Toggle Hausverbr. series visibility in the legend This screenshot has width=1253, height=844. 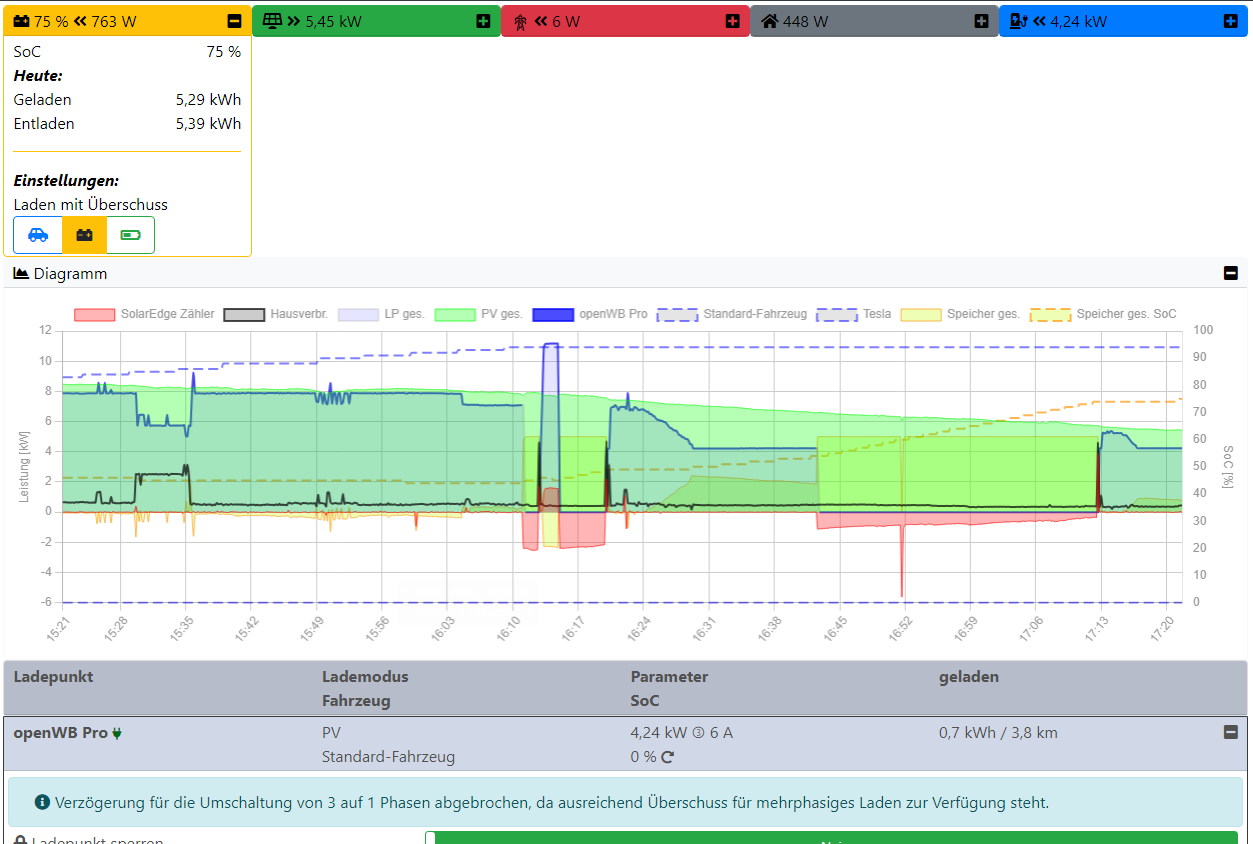[x=276, y=314]
